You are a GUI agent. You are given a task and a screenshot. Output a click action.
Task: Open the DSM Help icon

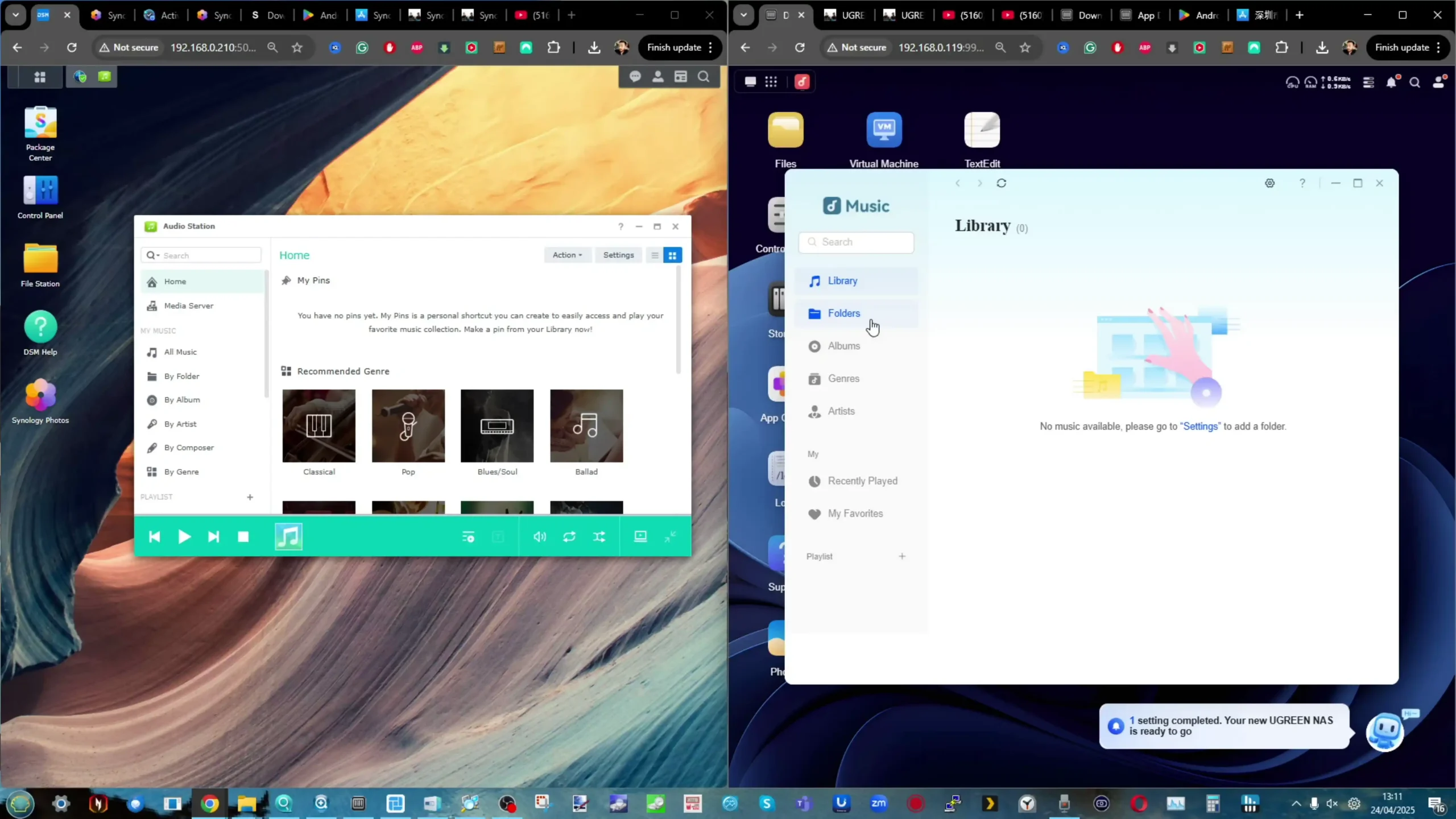pyautogui.click(x=40, y=333)
